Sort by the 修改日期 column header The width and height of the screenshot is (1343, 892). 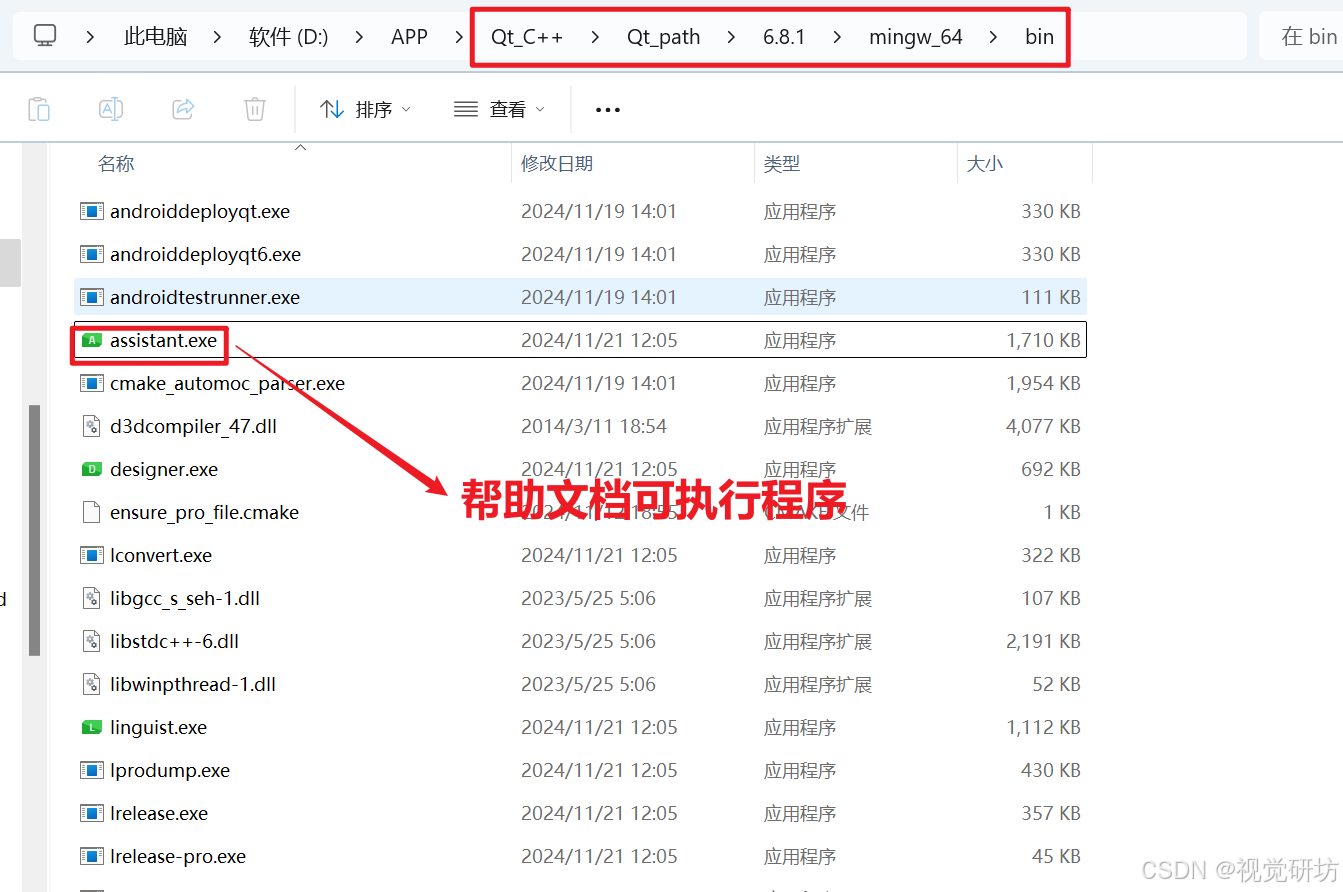click(557, 163)
